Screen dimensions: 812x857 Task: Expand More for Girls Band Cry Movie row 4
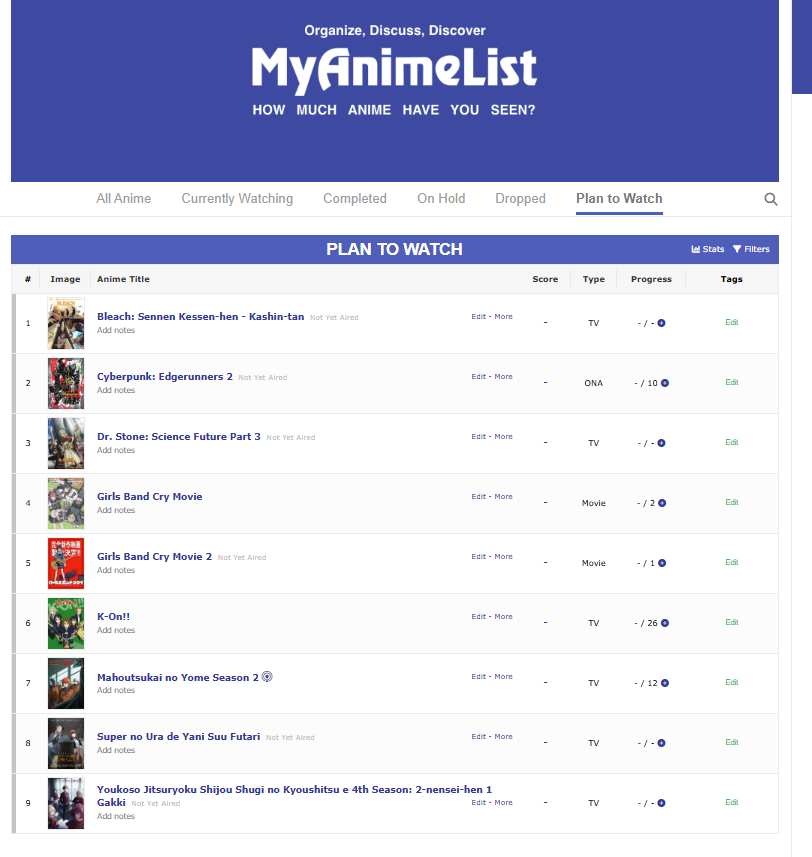tap(503, 497)
